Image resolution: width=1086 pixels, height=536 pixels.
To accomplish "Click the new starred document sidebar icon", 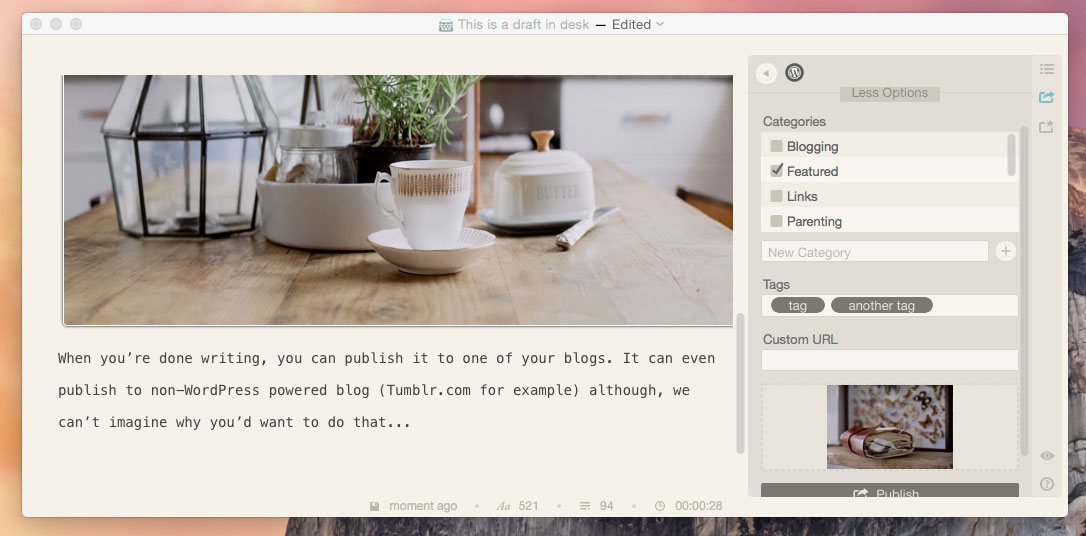I will click(x=1047, y=127).
